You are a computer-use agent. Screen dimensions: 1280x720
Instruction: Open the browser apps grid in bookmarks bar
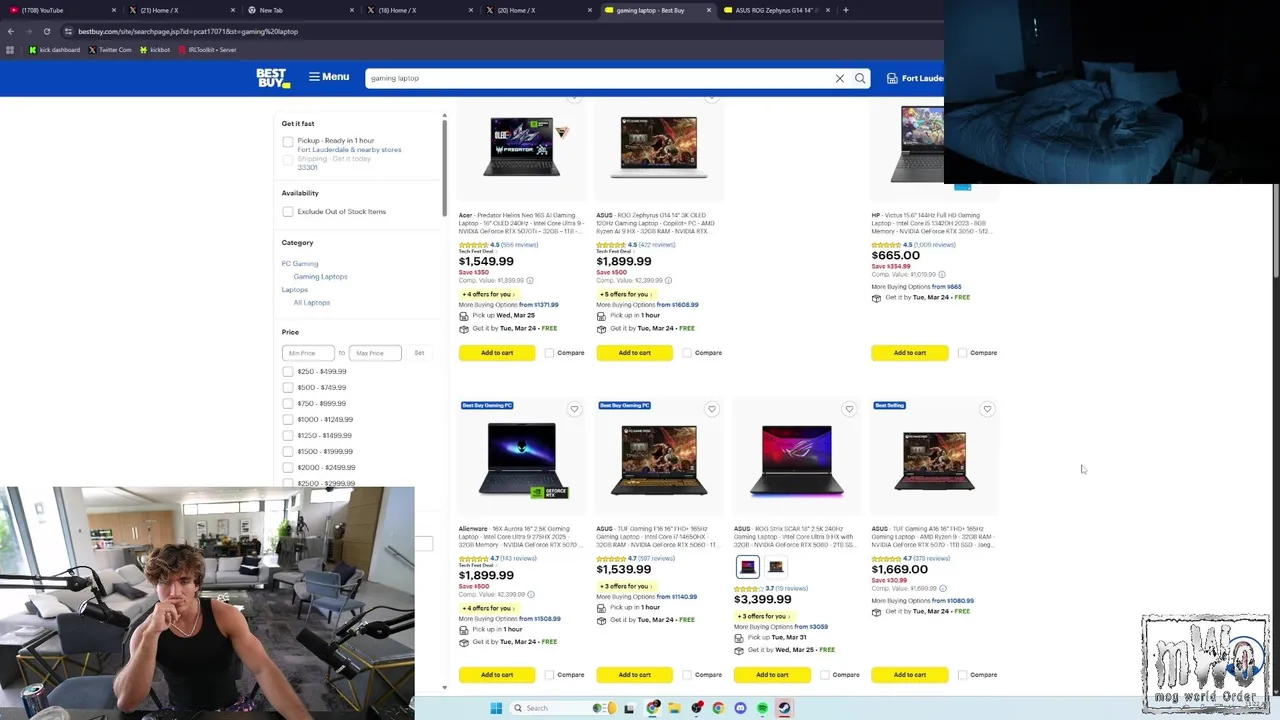10,50
